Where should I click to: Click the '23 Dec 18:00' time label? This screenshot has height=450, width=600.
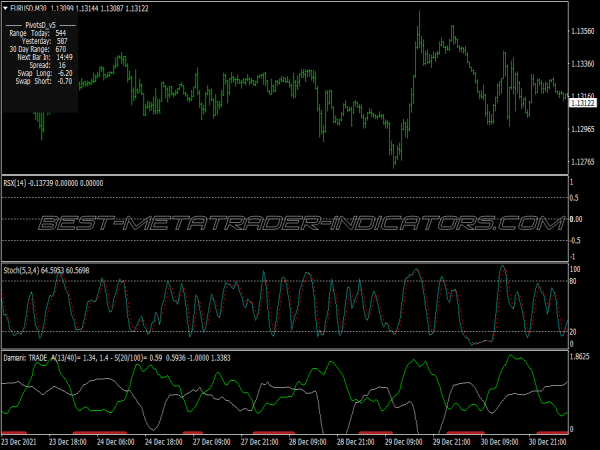coord(68,442)
